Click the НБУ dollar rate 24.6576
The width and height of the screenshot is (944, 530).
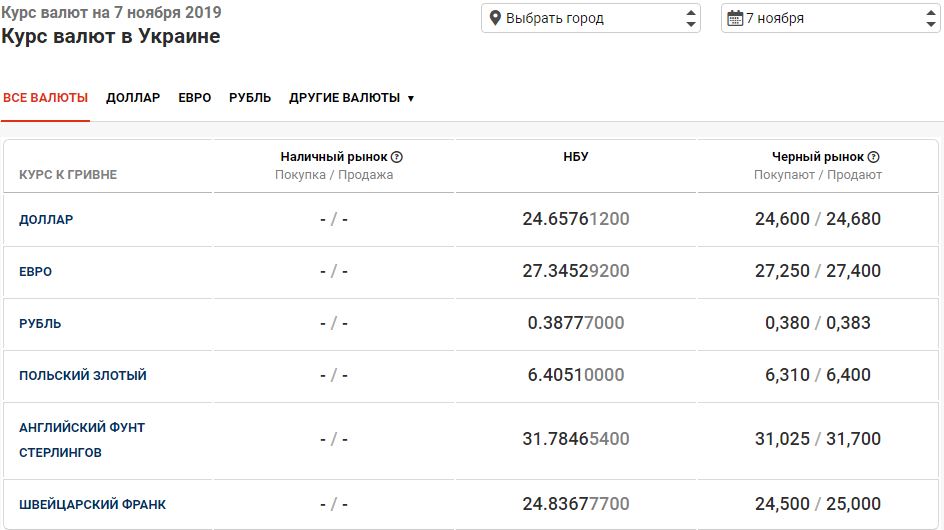pos(576,219)
